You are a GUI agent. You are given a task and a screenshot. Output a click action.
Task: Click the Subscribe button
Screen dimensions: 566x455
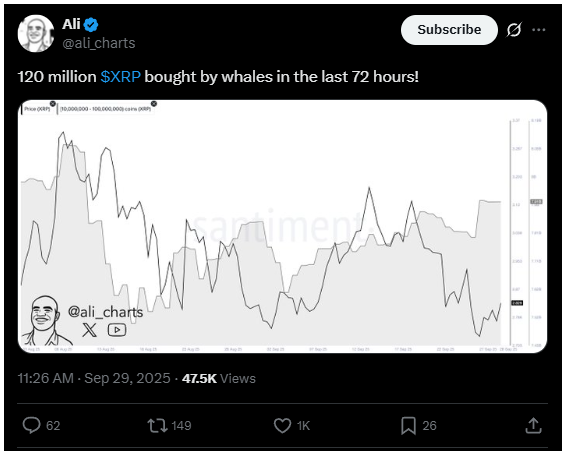(449, 30)
